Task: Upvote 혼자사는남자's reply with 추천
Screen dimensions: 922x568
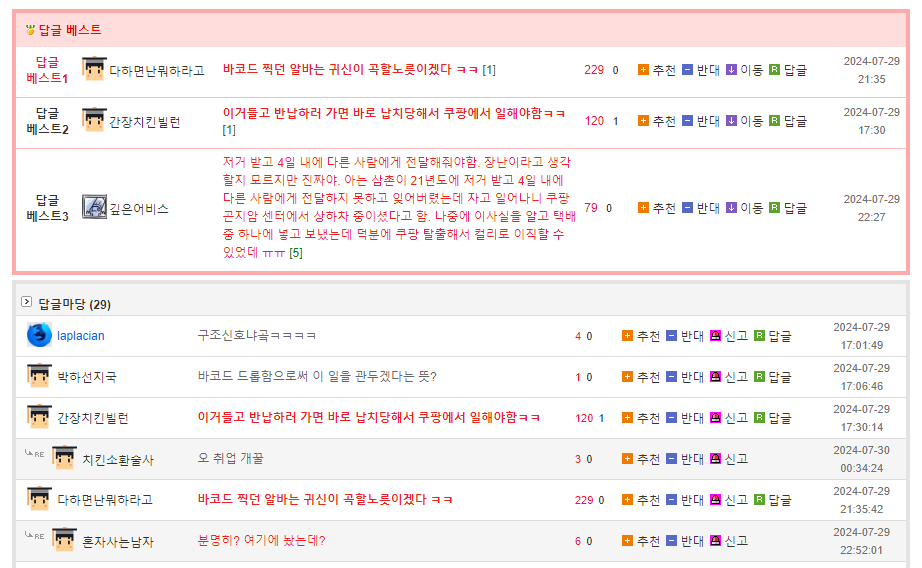Action: tap(628, 541)
